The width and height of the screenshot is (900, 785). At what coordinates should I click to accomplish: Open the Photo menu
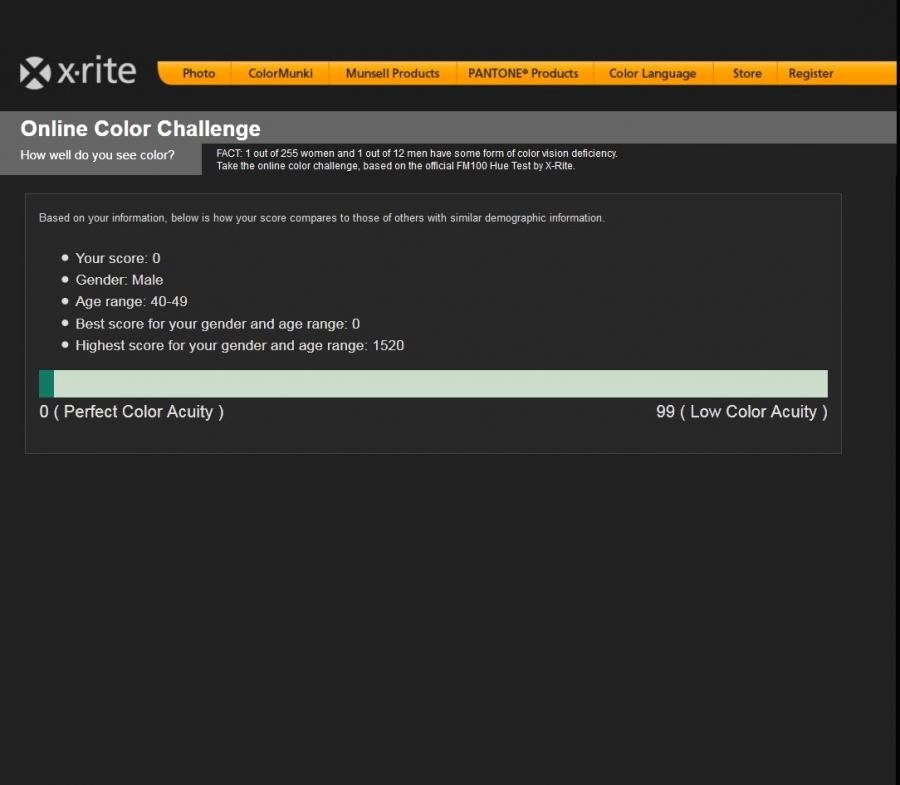coord(198,73)
